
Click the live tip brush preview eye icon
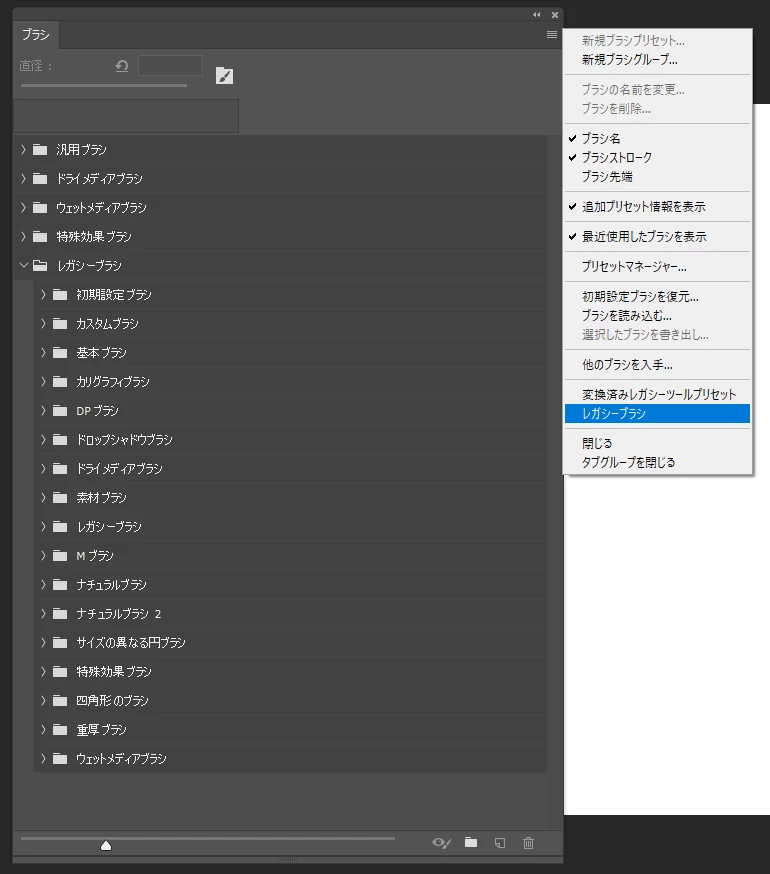pos(441,843)
